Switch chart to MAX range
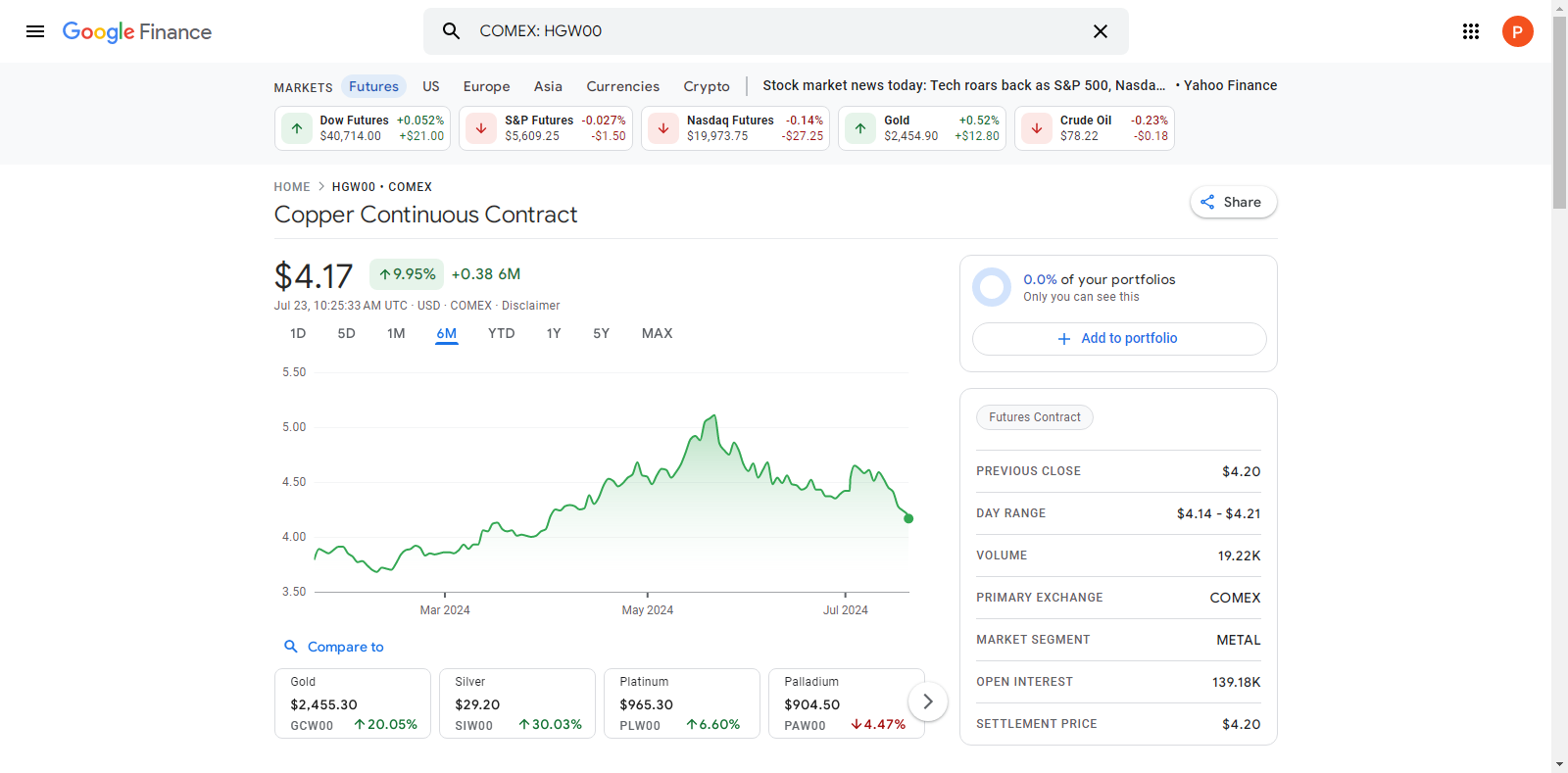Image resolution: width=1568 pixels, height=773 pixels. coord(658,334)
